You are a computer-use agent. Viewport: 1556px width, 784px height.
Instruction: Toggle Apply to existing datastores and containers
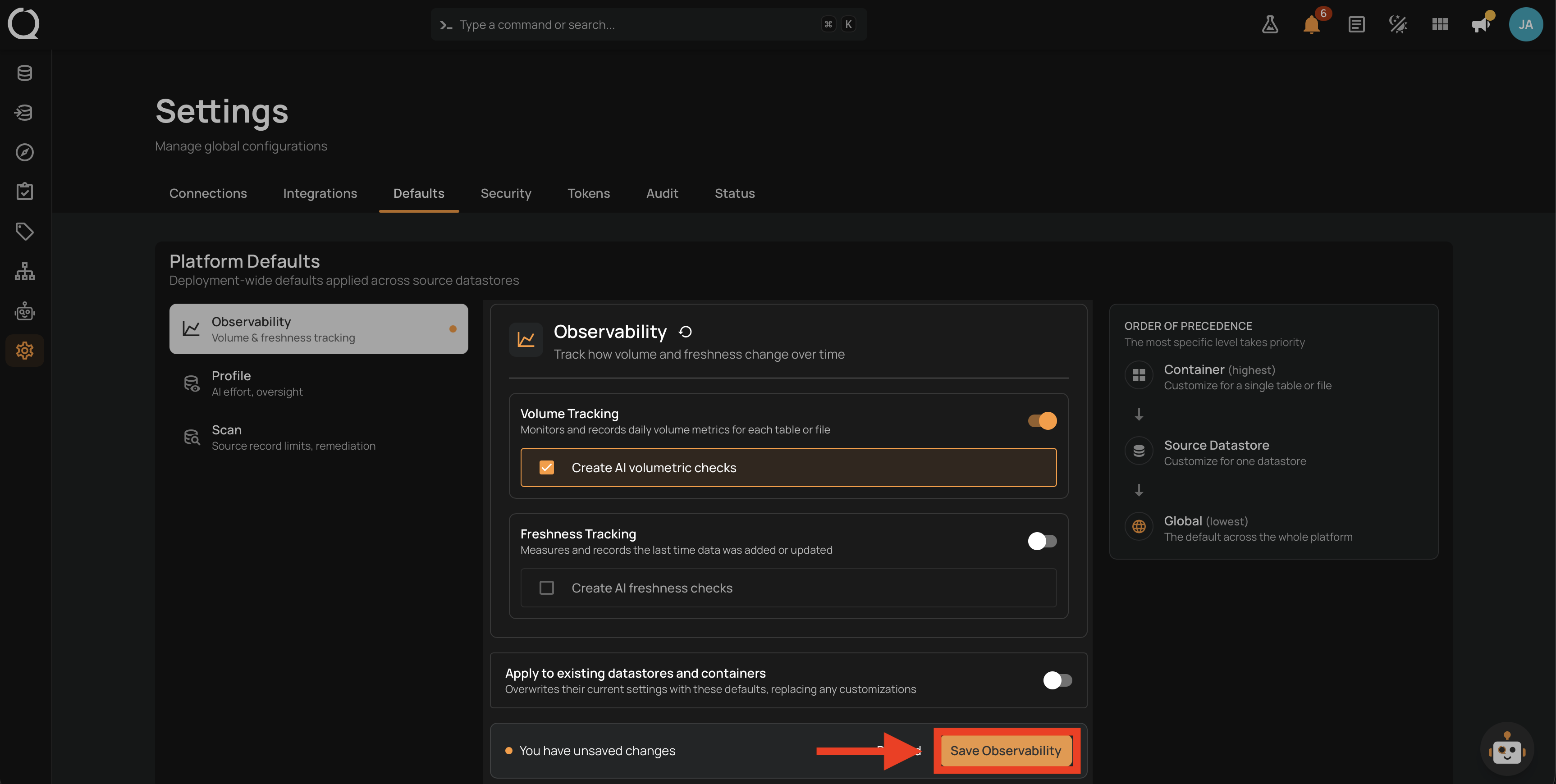click(x=1057, y=680)
